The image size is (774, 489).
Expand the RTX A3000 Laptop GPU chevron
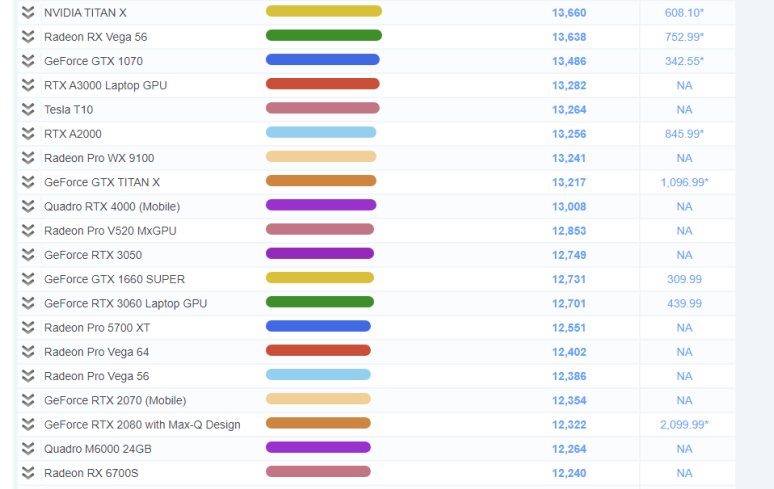(28, 85)
